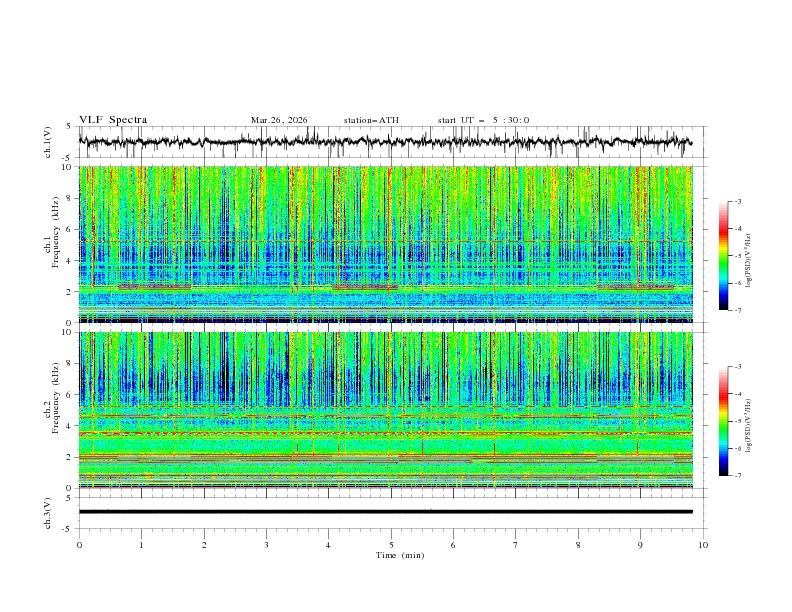This screenshot has height=612, width=792.
Task: Click the ch.2 PSD color scale bar
Action: [x=723, y=421]
